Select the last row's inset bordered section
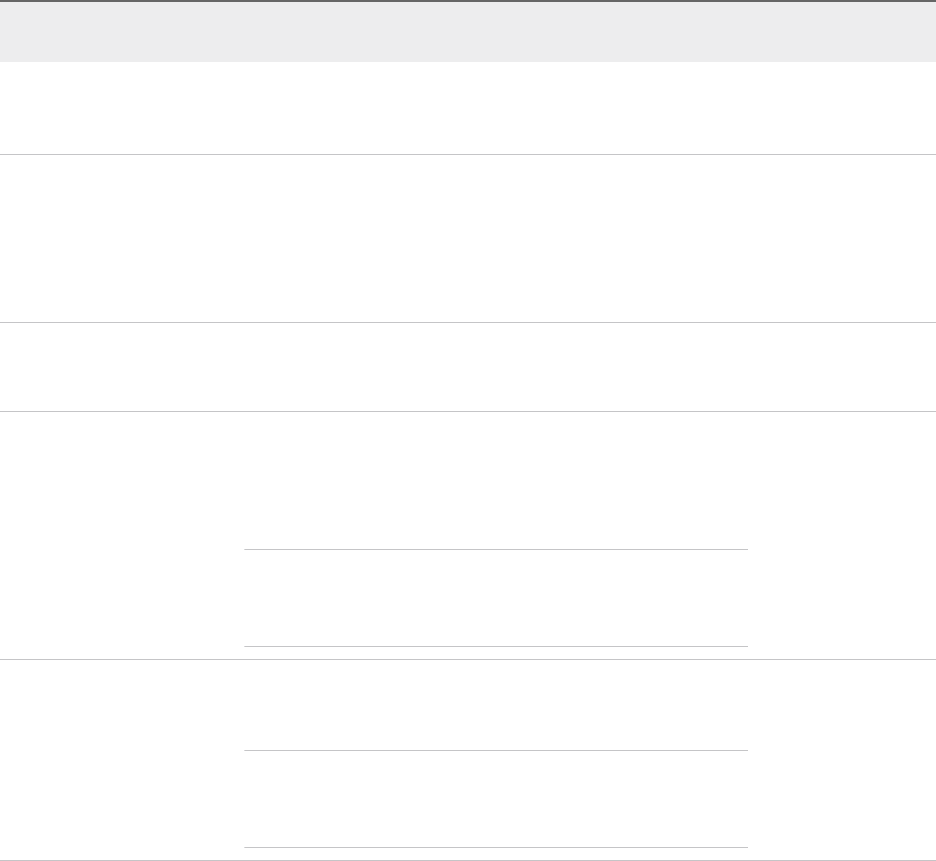The image size is (936, 861). pos(495,799)
